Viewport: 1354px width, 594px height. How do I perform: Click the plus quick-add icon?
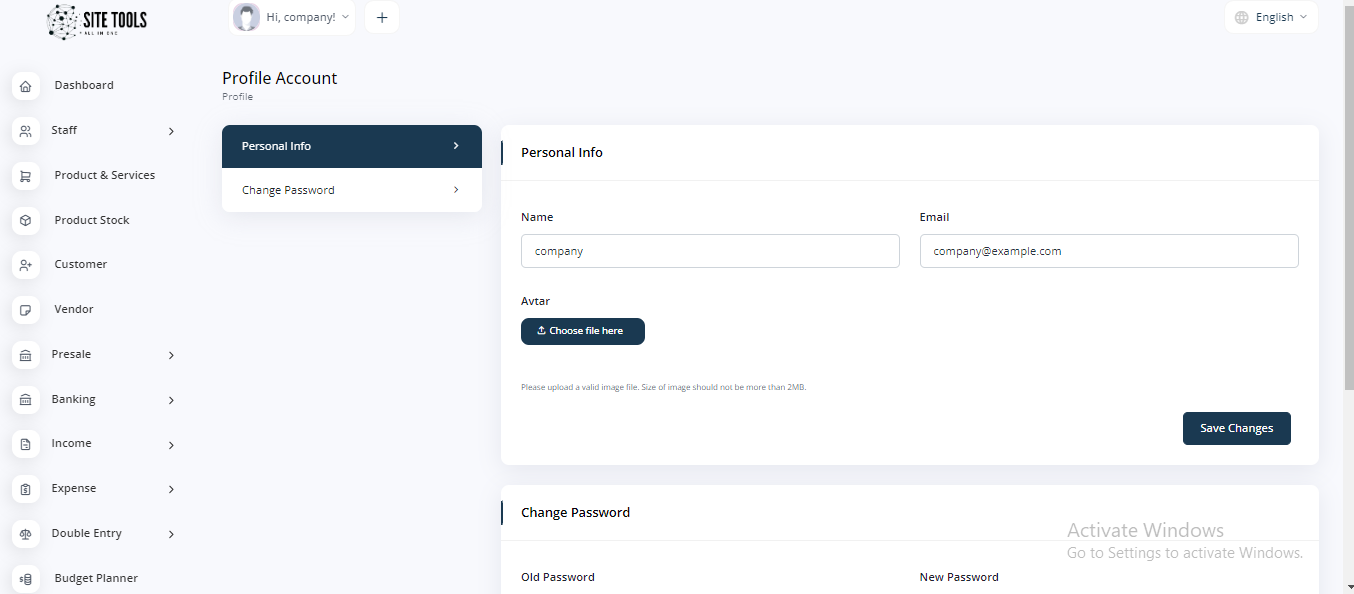tap(381, 17)
